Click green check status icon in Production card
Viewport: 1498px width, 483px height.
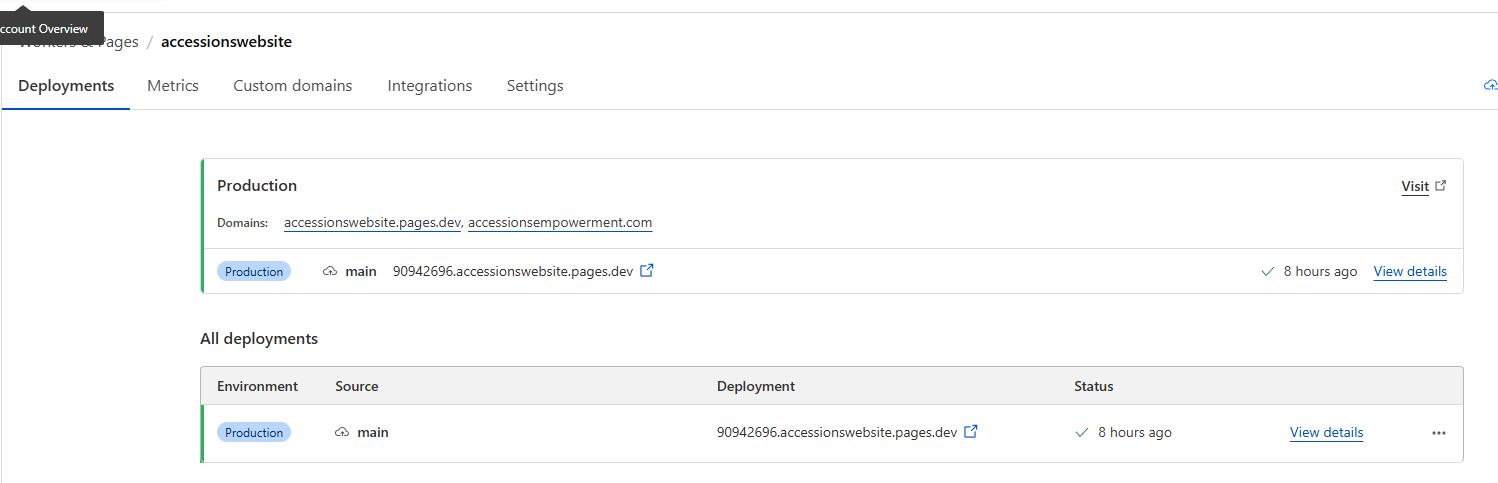pyautogui.click(x=1268, y=272)
